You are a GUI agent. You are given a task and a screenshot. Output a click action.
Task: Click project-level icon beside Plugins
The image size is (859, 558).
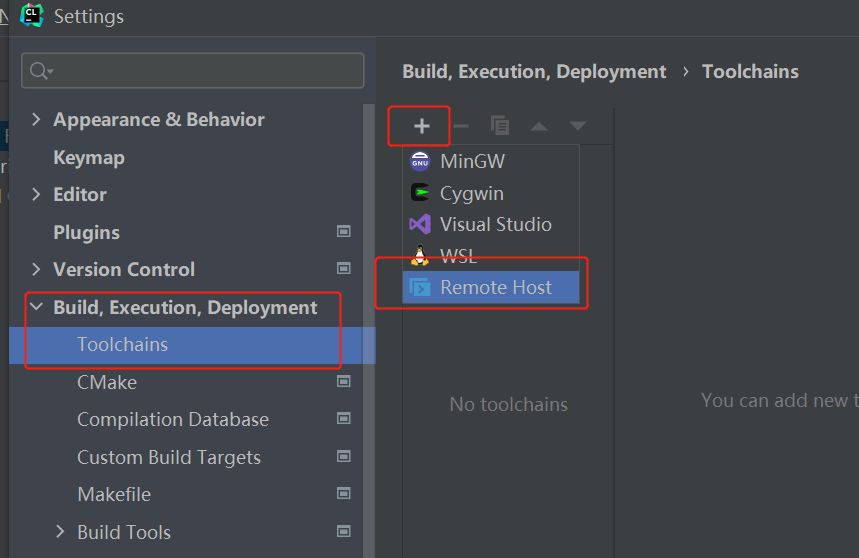343,232
